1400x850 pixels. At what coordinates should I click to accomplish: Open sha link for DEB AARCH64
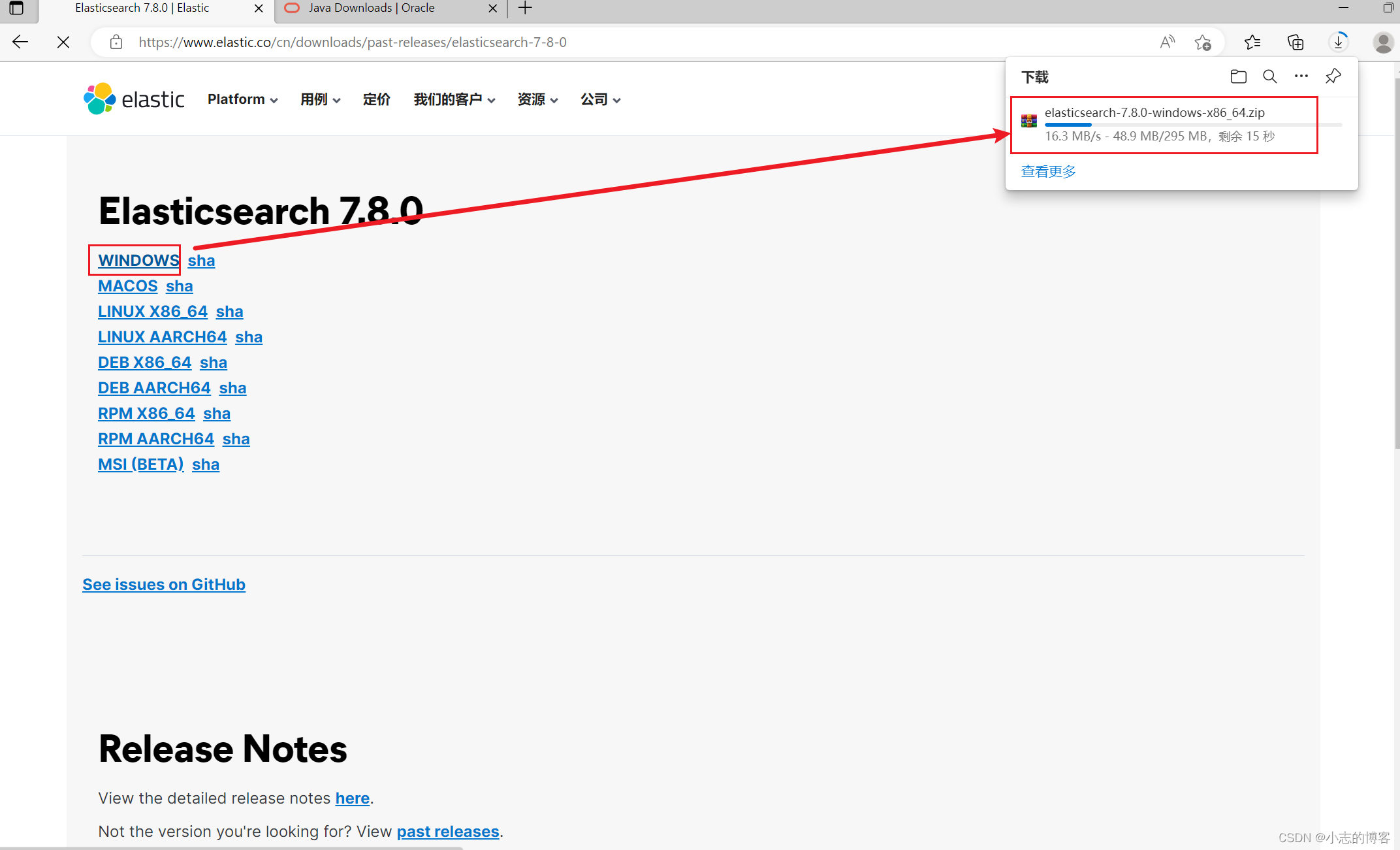(233, 387)
